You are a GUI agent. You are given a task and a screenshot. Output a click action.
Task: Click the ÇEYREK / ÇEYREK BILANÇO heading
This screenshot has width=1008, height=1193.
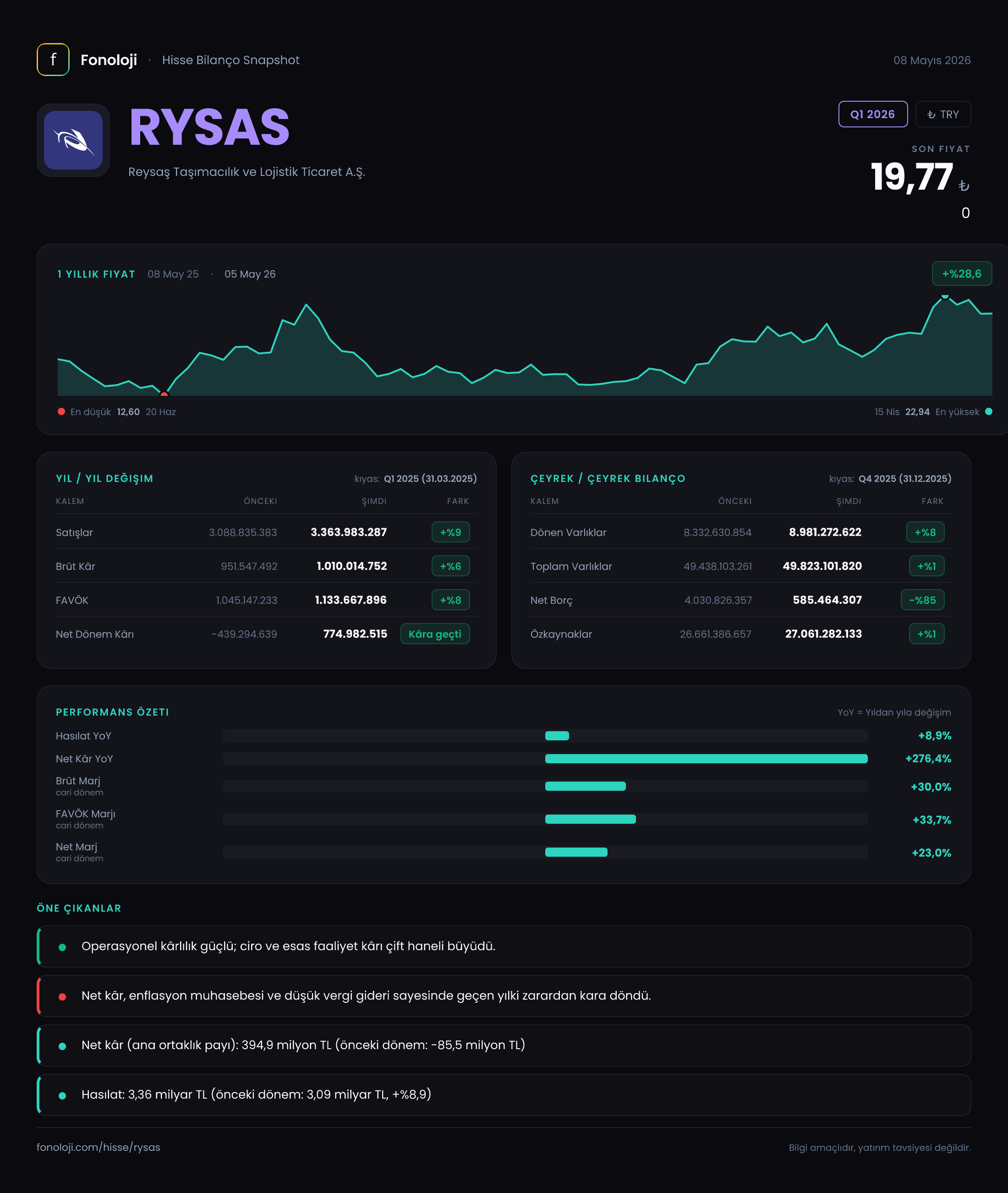(x=608, y=478)
